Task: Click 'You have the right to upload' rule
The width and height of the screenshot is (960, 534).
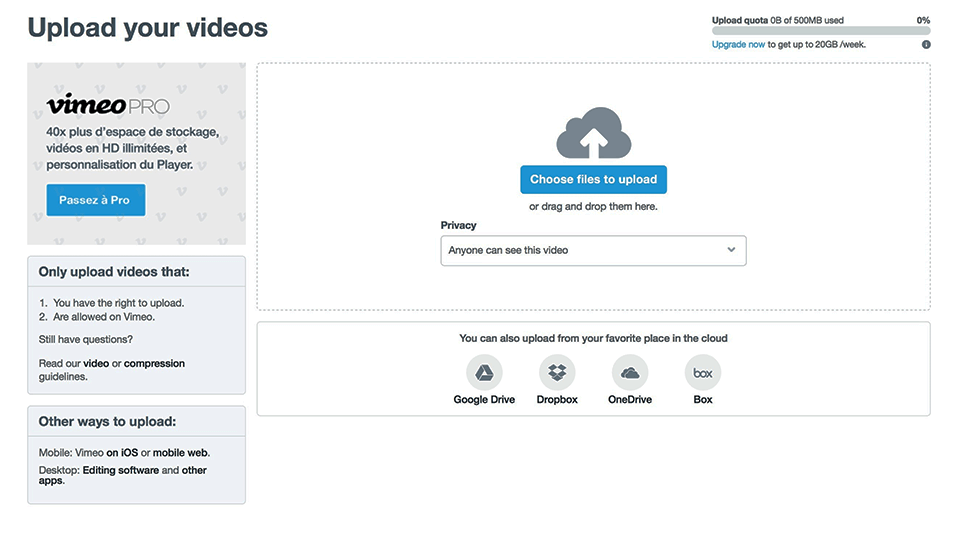Action: pyautogui.click(x=118, y=303)
